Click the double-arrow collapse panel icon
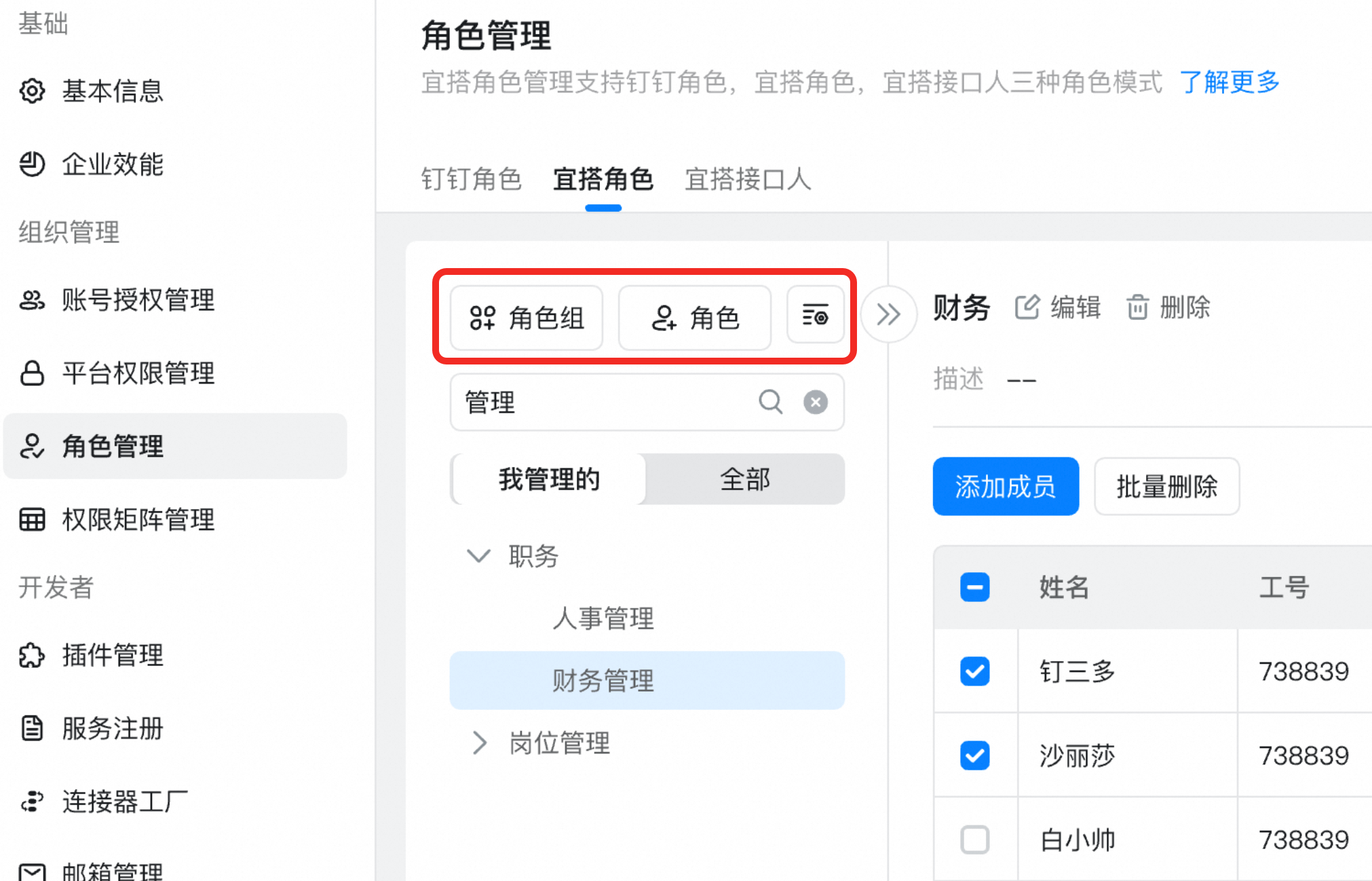Viewport: 1372px width, 881px height. click(x=888, y=314)
